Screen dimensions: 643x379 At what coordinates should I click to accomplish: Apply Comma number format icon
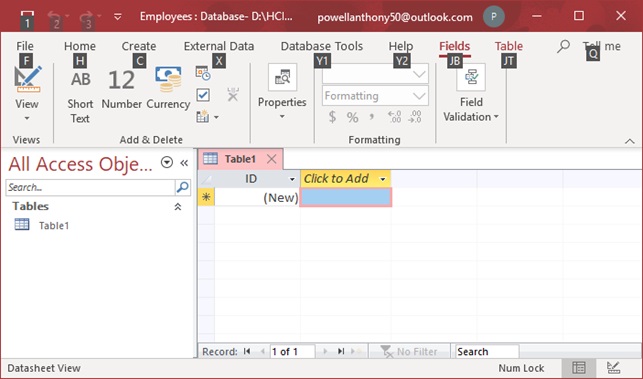coord(372,117)
